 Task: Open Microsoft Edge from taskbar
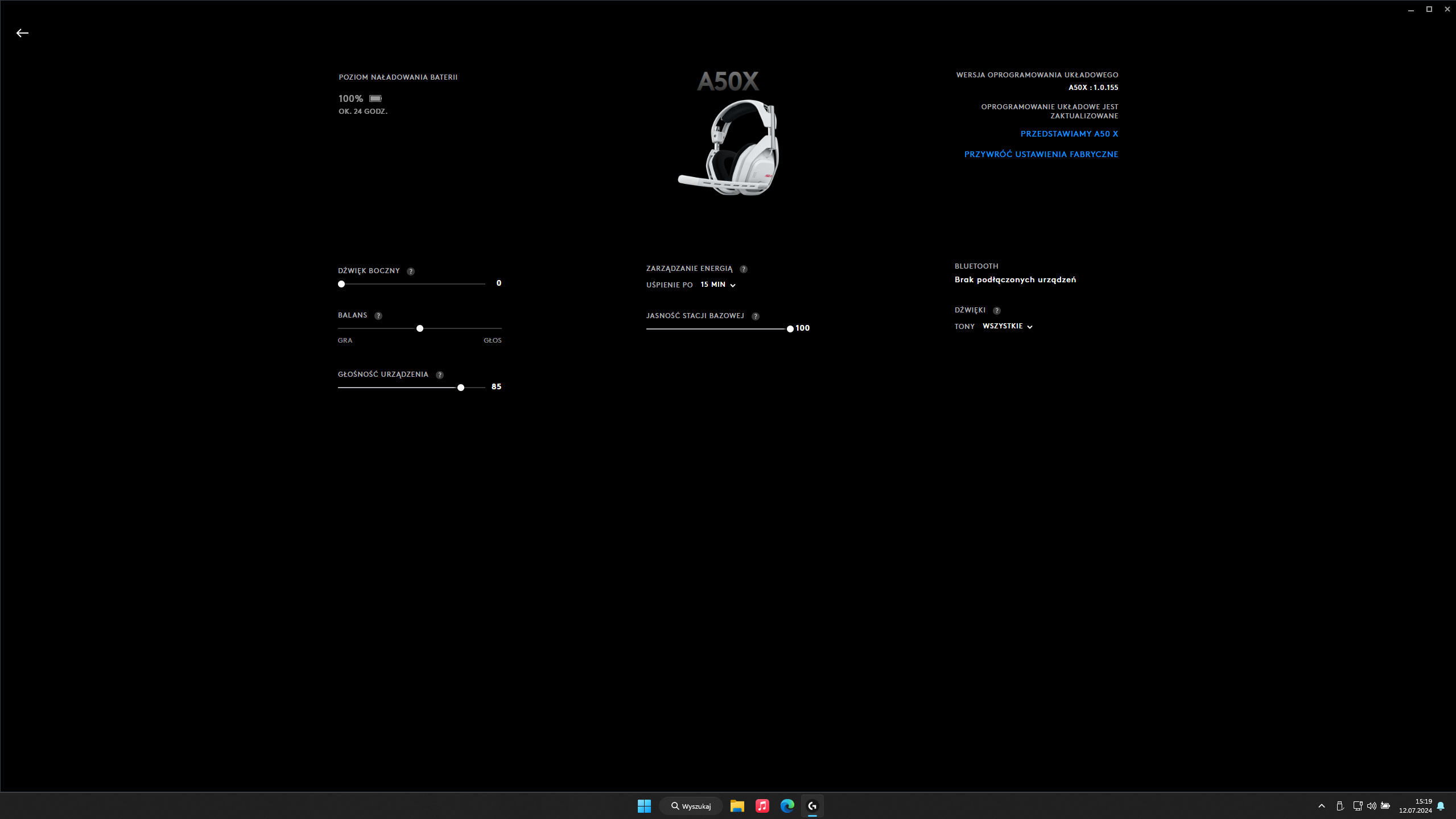tap(787, 806)
